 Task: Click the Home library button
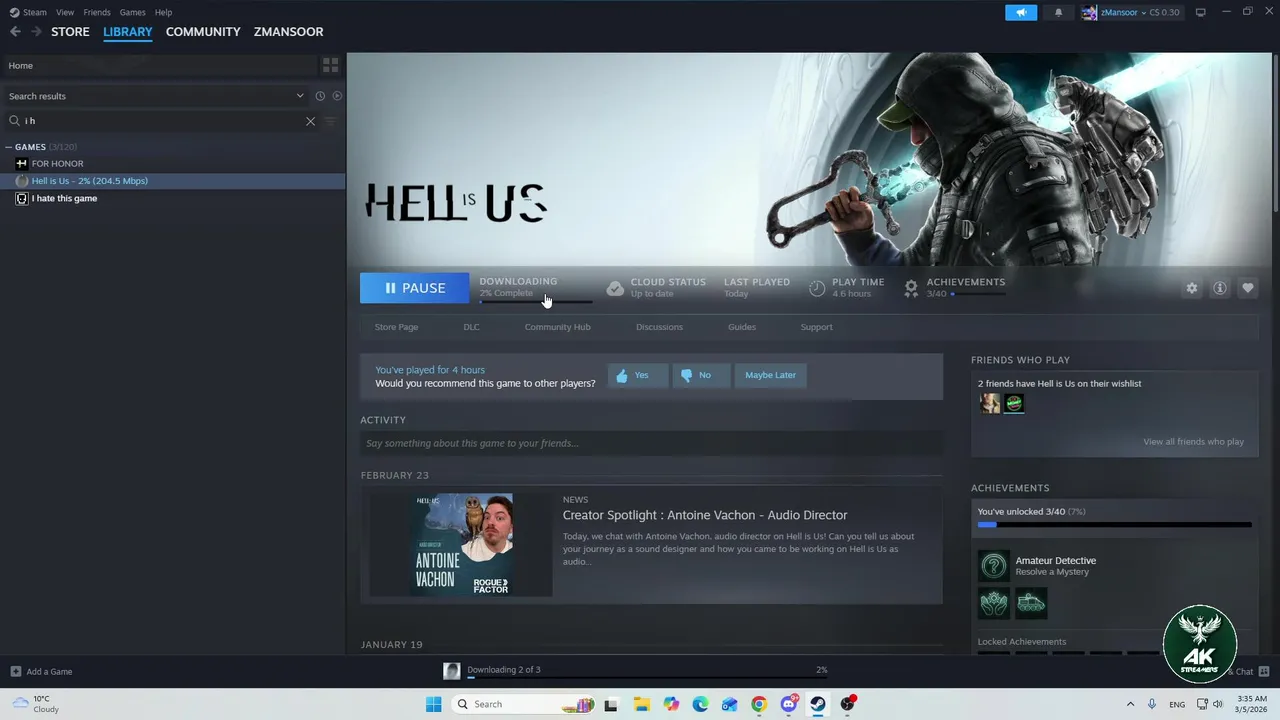(160, 66)
